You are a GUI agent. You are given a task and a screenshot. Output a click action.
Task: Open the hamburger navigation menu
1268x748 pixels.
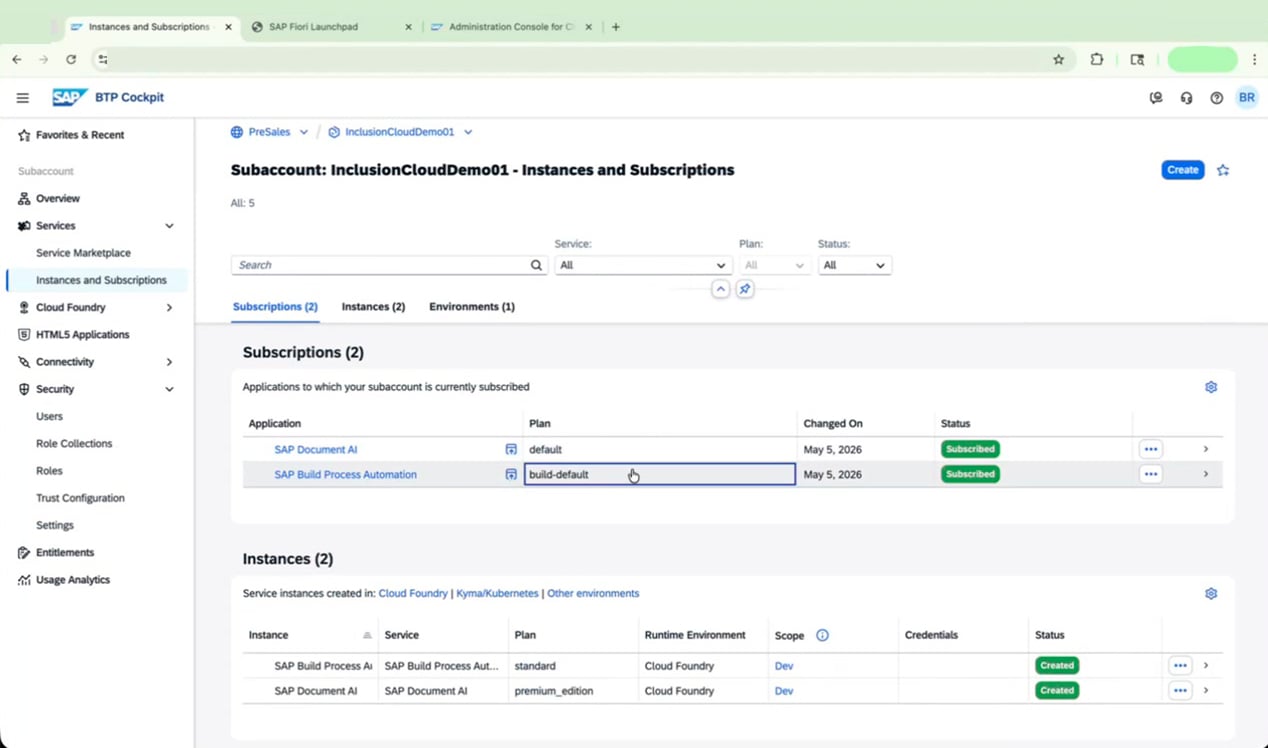(22, 98)
